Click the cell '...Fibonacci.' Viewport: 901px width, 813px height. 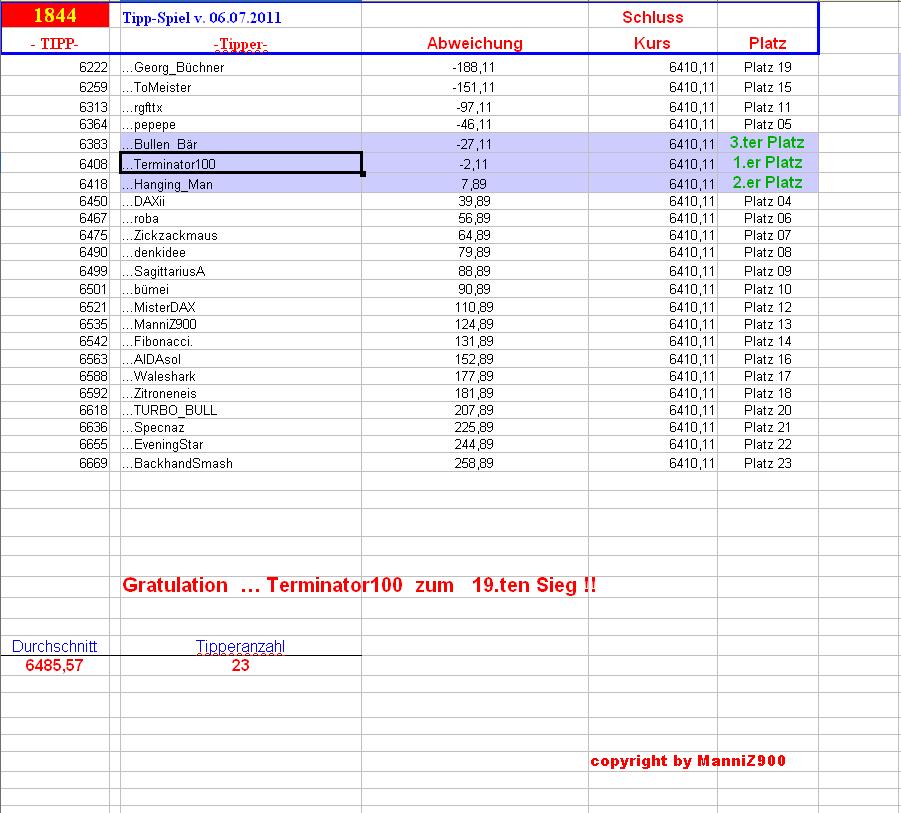[x=241, y=341]
